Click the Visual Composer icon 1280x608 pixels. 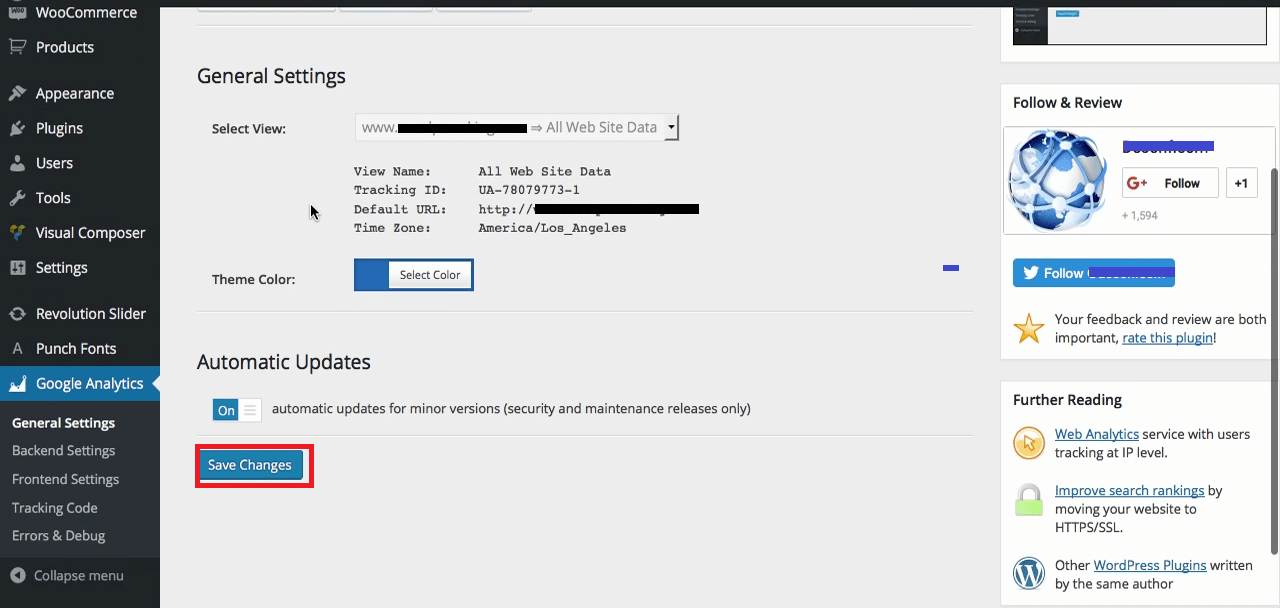point(17,233)
